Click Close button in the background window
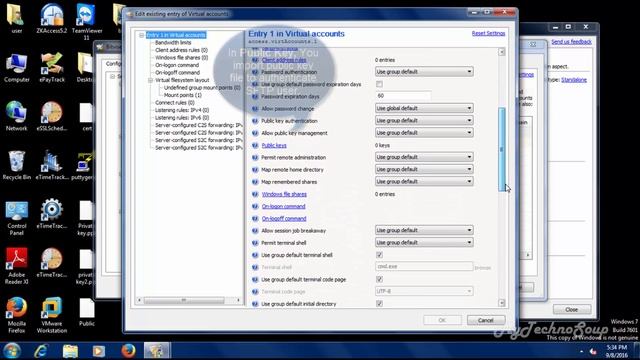Image resolution: width=640 pixels, height=360 pixels. pos(572,310)
